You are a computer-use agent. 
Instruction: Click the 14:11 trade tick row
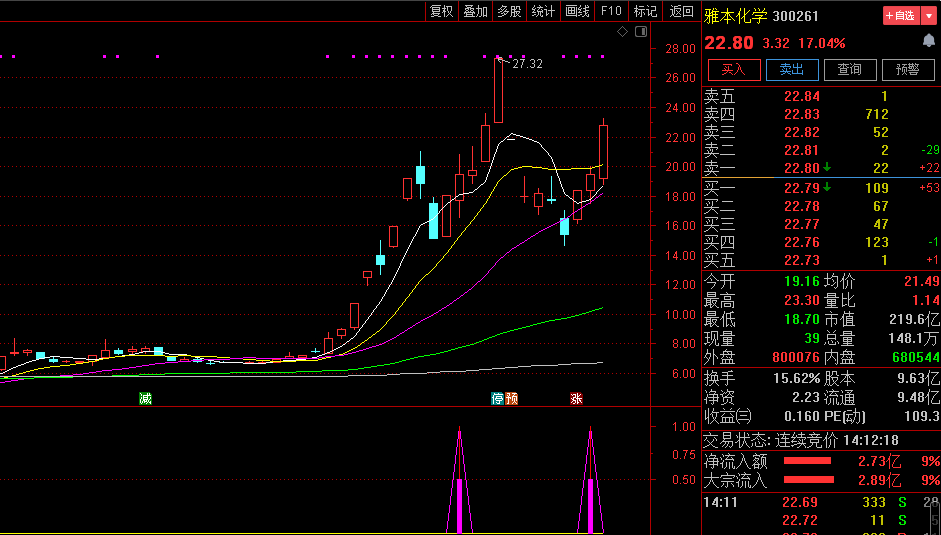(x=820, y=502)
